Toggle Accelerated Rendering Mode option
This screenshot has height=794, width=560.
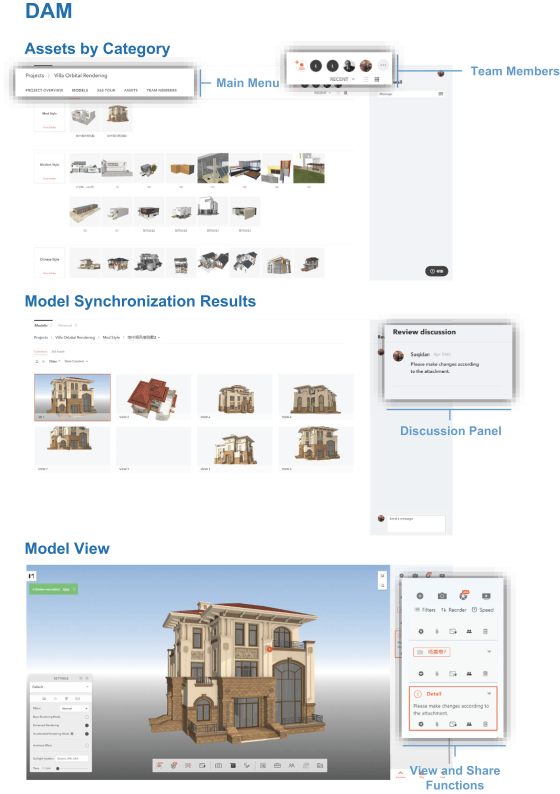tap(87, 733)
